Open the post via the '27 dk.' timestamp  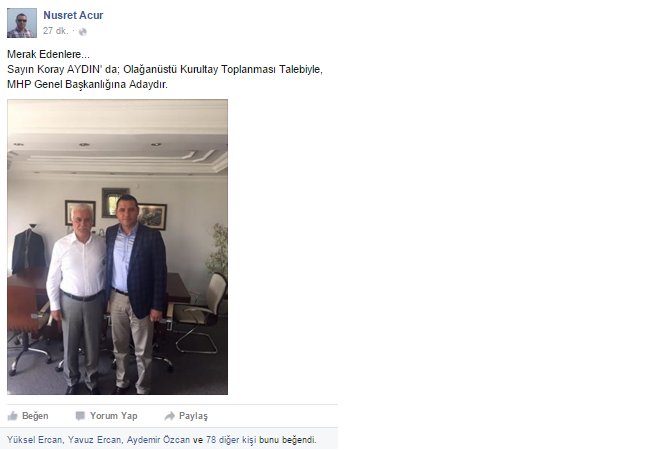pyautogui.click(x=56, y=31)
